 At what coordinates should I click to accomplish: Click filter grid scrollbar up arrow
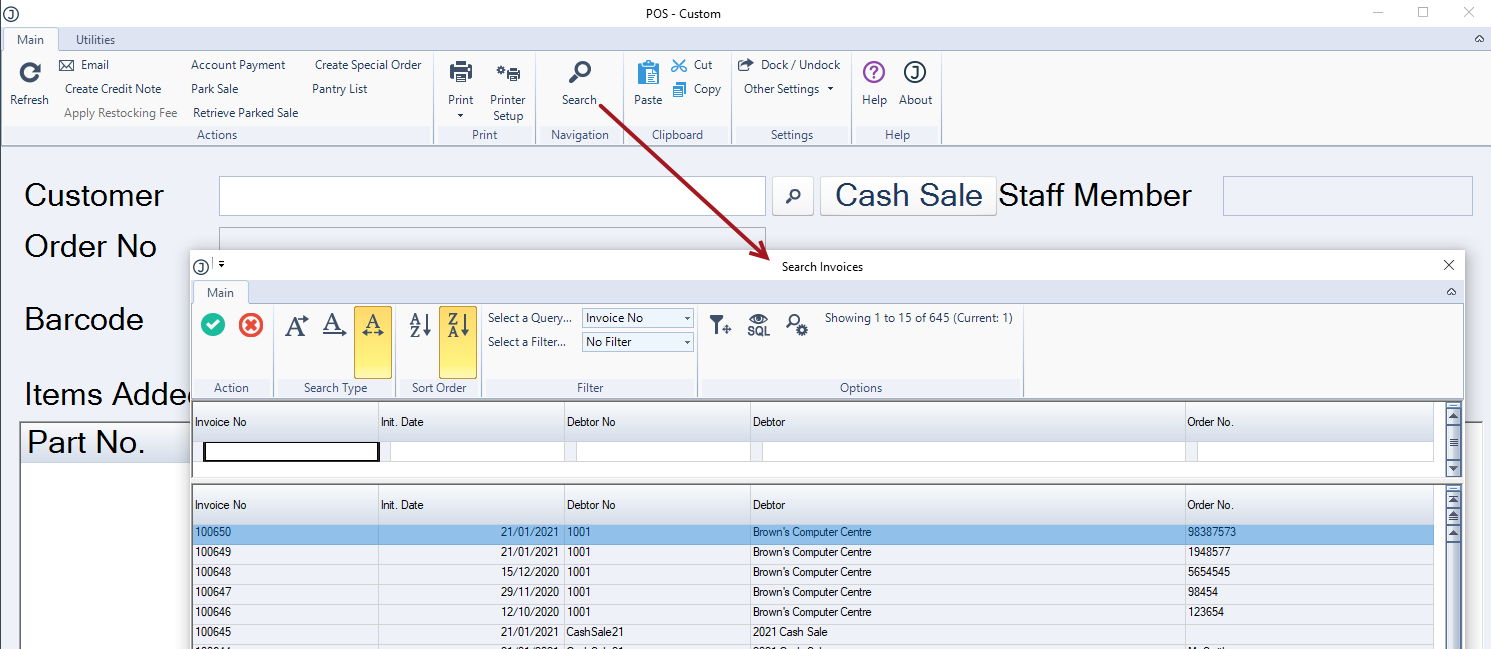click(x=1454, y=415)
